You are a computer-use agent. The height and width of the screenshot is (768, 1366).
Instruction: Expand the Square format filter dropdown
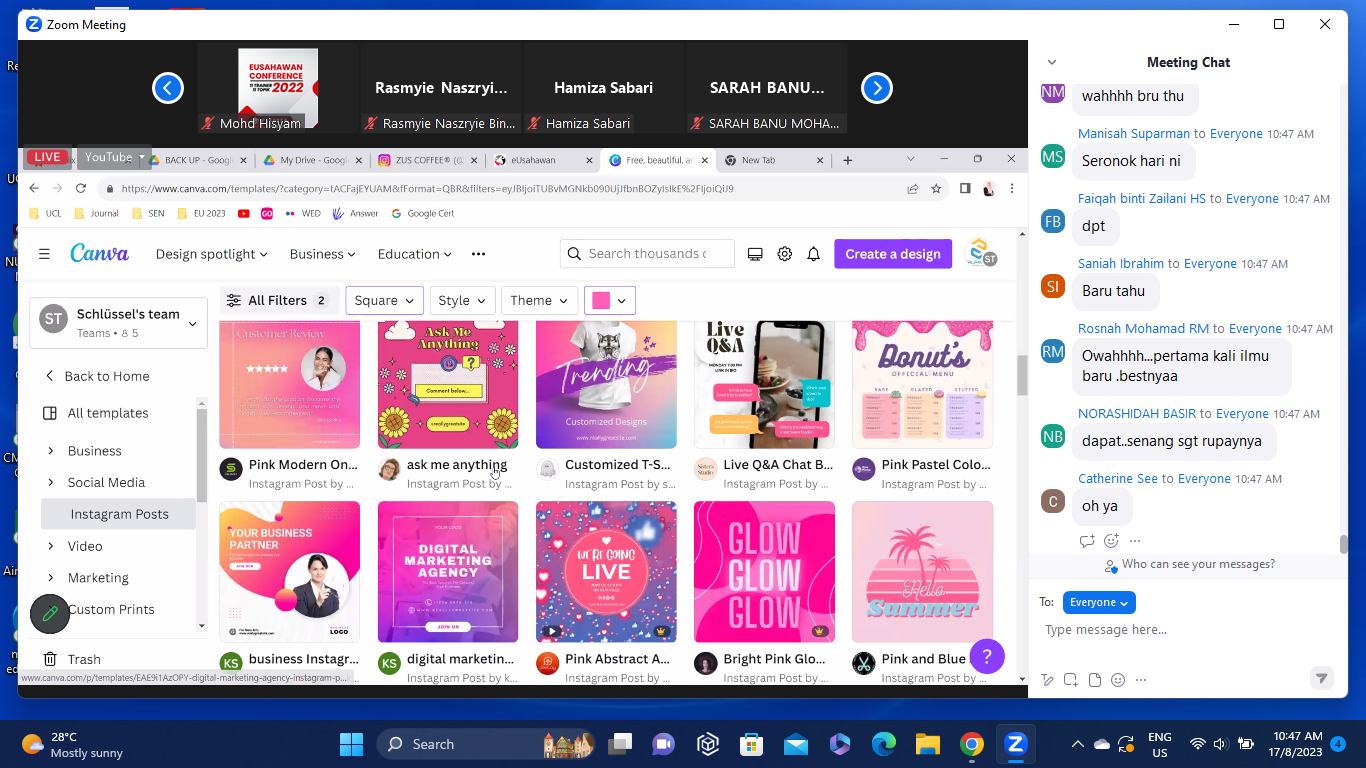[x=384, y=300]
